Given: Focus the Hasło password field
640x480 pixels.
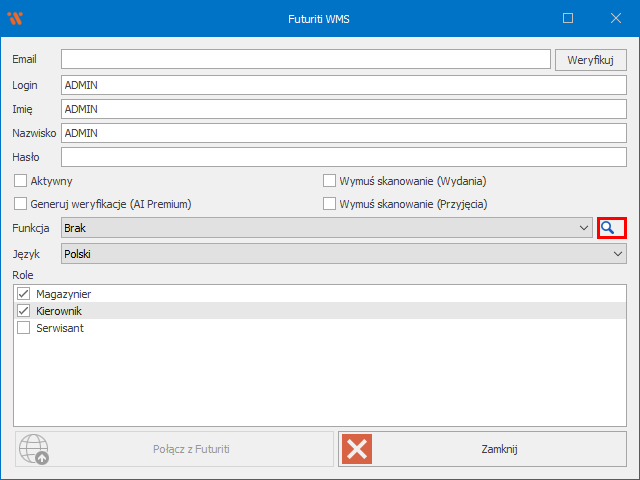Looking at the screenshot, I should (x=343, y=157).
